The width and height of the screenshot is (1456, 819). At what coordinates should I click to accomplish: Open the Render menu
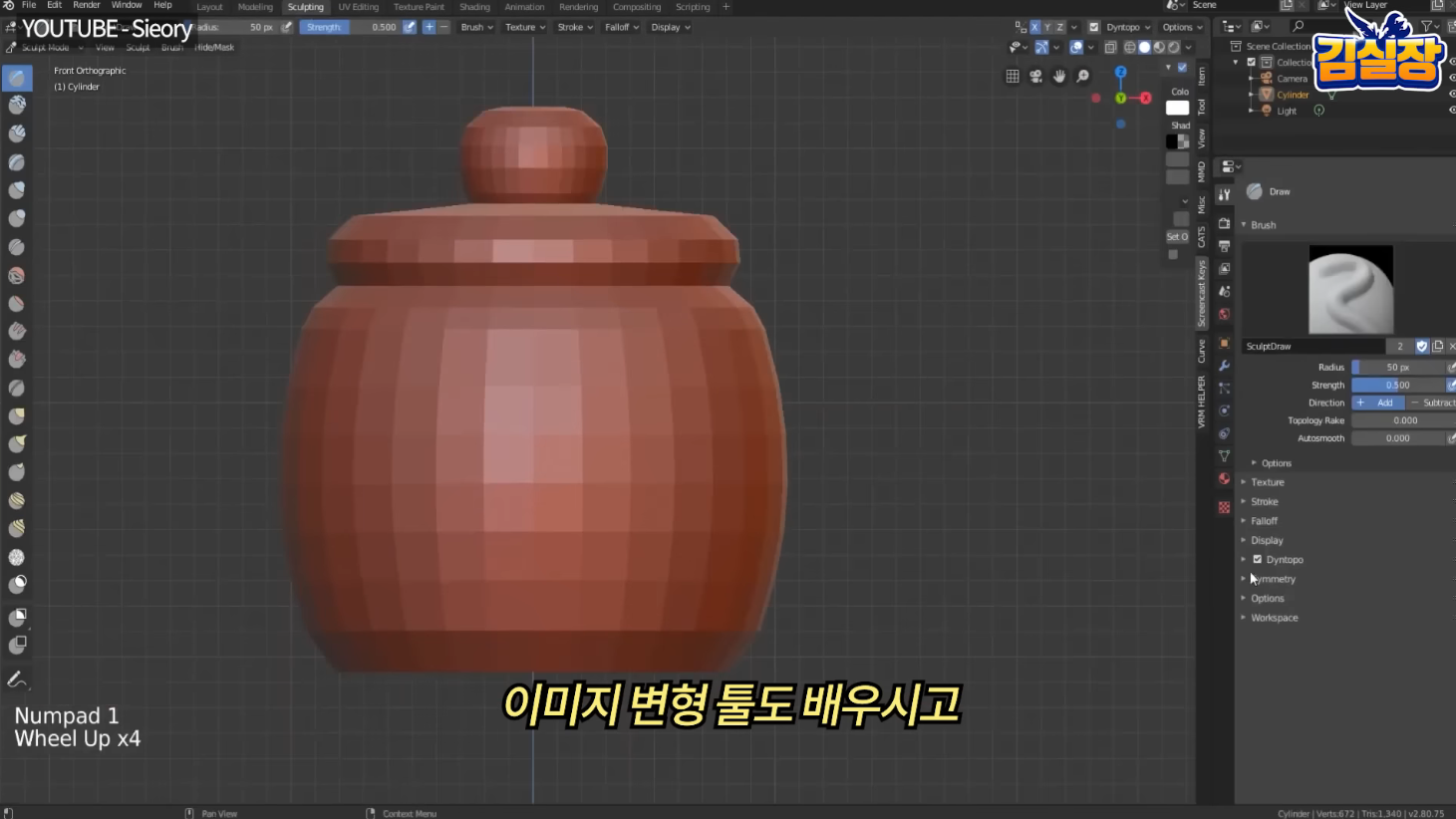tap(87, 5)
